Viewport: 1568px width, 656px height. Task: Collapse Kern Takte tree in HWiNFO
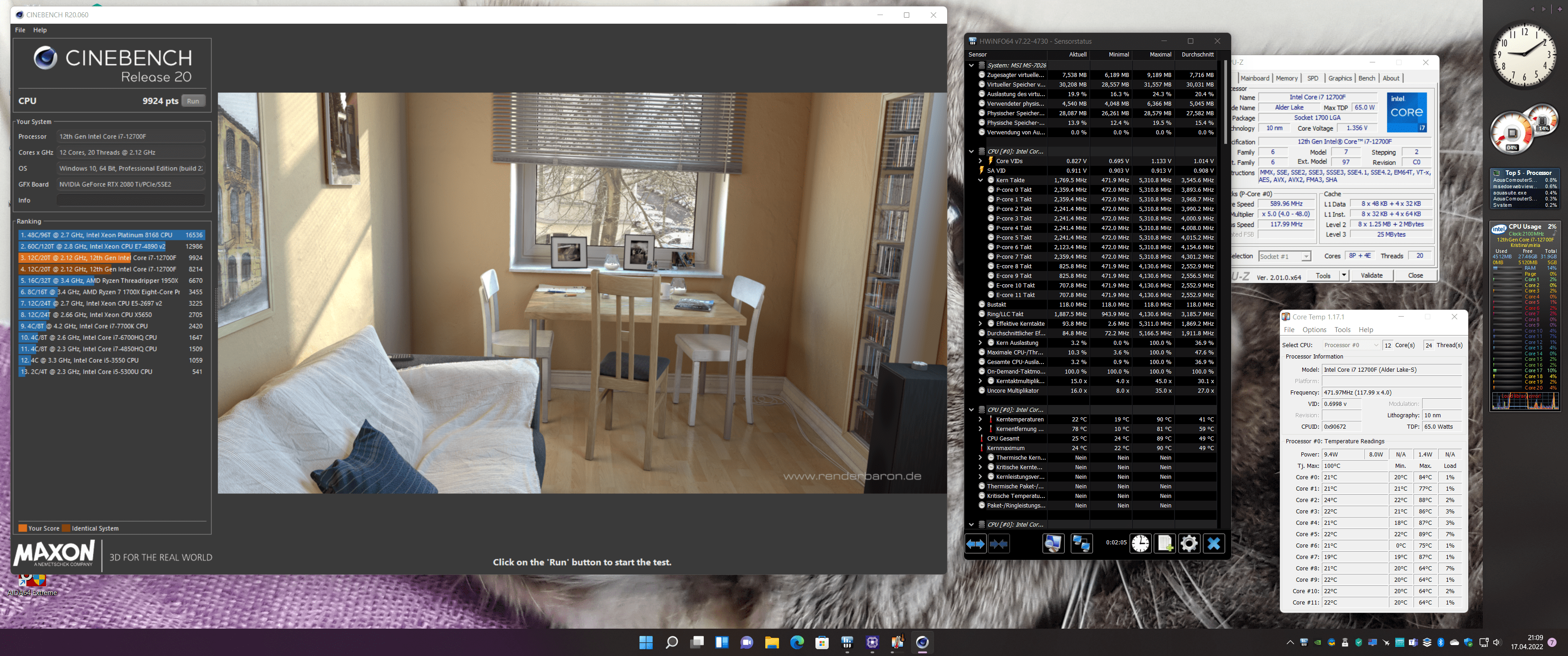tap(980, 180)
